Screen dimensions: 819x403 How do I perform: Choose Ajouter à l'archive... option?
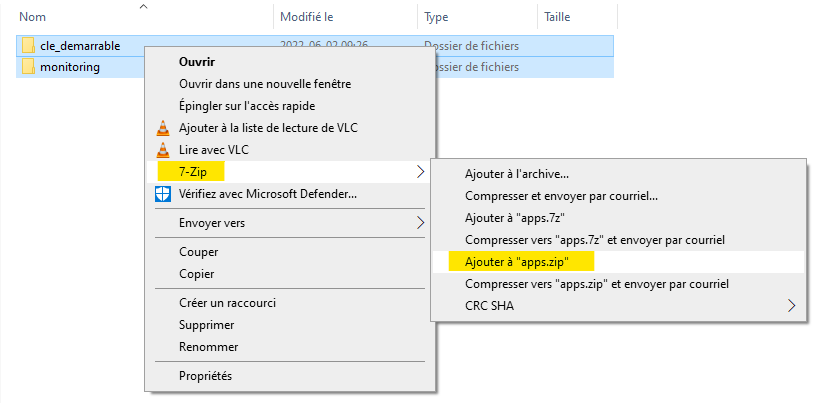(x=517, y=174)
